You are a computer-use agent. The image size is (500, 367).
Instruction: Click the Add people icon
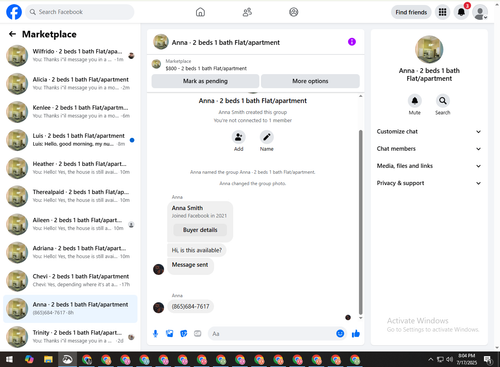point(239,137)
